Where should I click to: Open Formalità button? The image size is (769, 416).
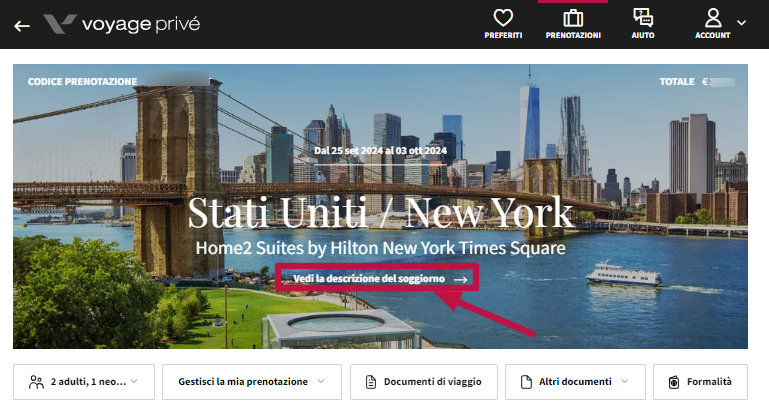pos(700,382)
